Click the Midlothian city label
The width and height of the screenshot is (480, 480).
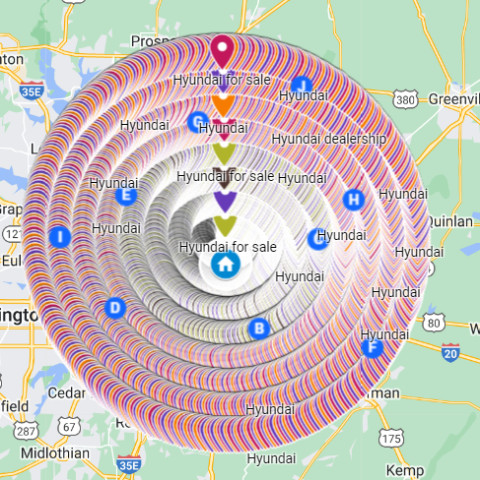55,453
